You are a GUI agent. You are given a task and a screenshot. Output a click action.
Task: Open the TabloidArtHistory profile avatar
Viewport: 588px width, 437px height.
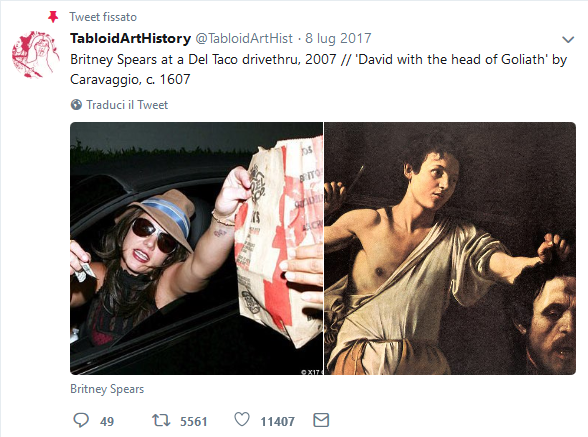(36, 55)
